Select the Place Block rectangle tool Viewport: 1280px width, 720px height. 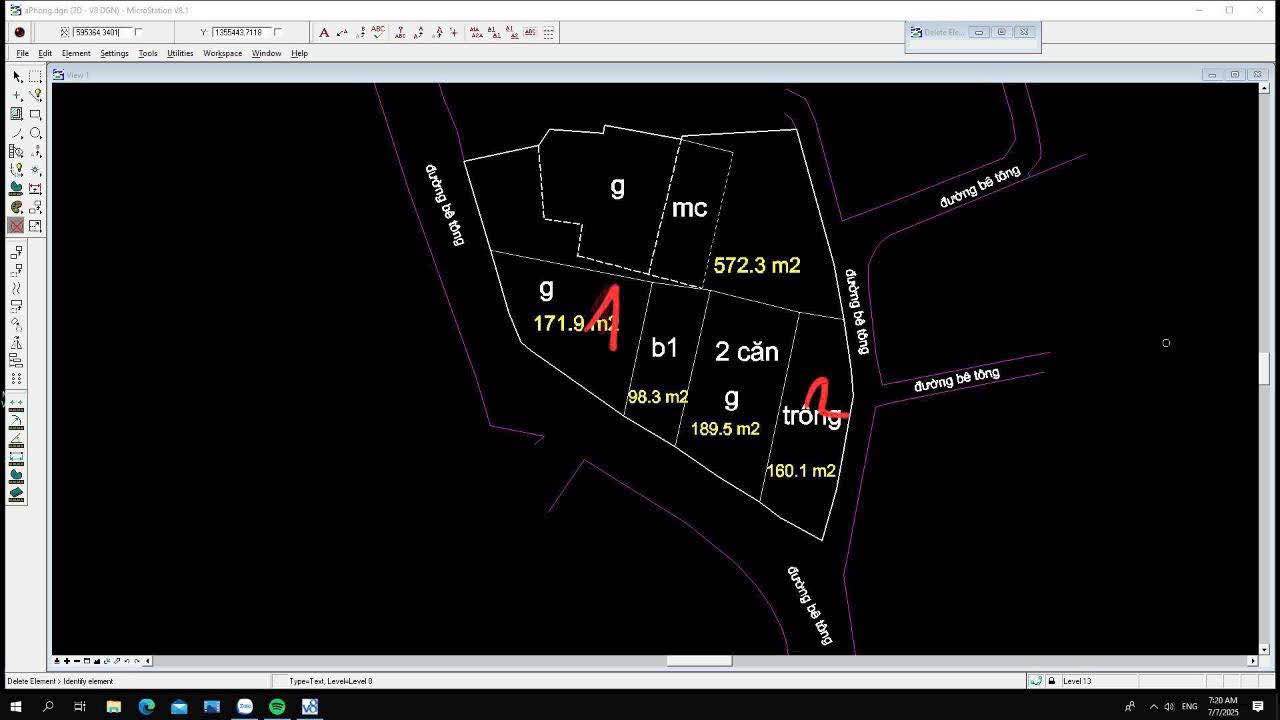[x=35, y=114]
